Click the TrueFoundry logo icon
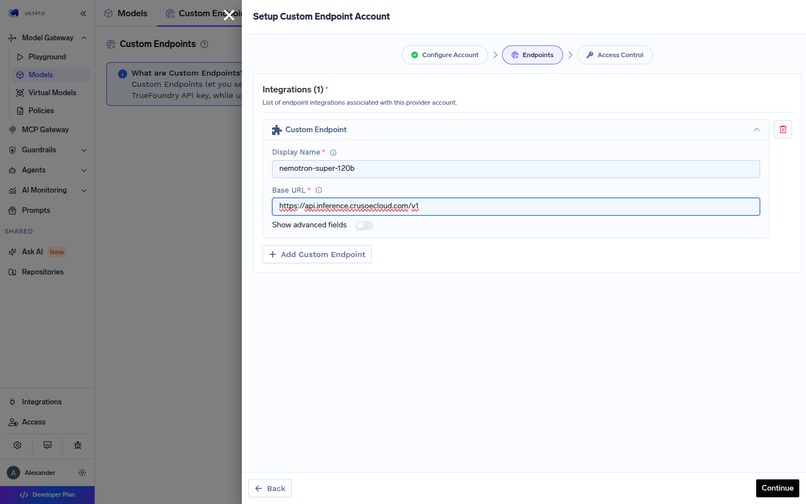806x504 pixels. point(14,13)
